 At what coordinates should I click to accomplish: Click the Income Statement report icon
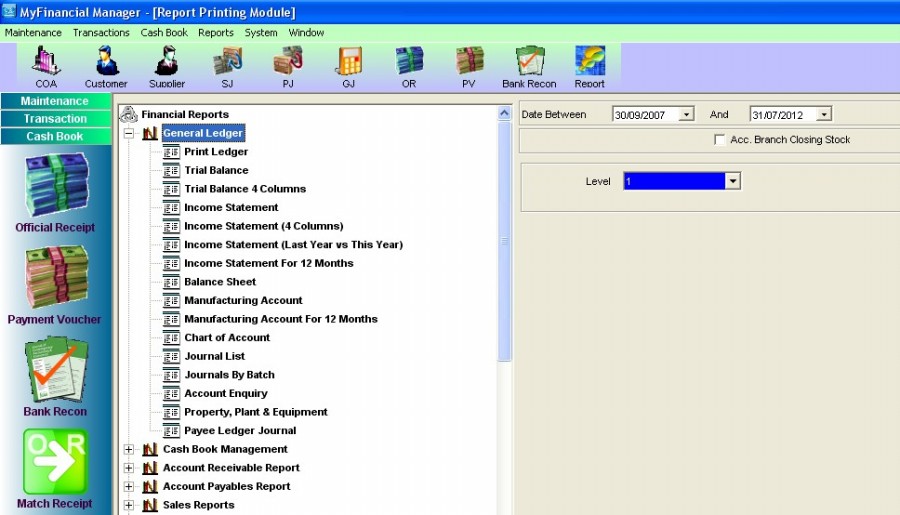click(171, 208)
